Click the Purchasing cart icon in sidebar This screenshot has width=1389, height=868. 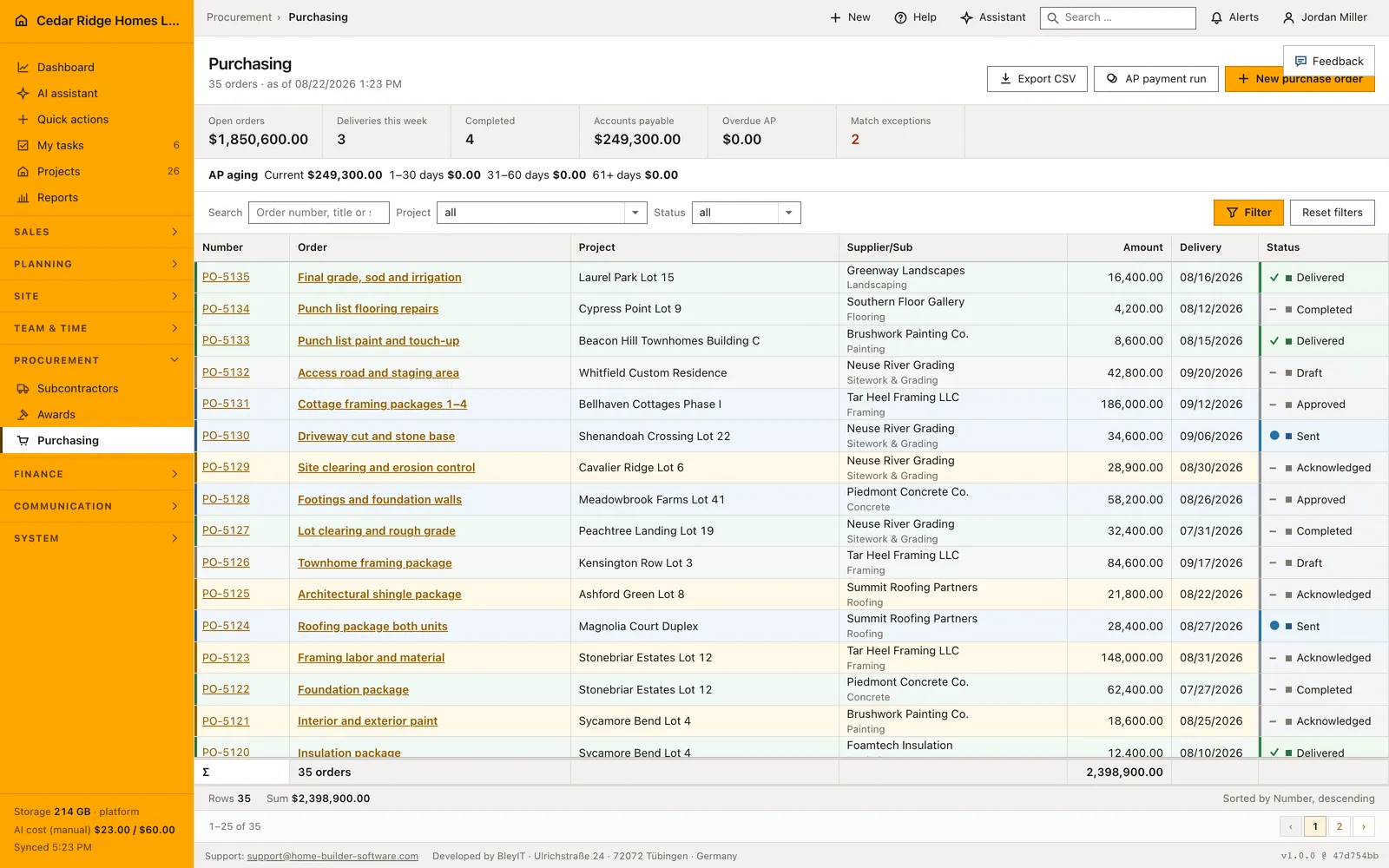click(x=23, y=441)
